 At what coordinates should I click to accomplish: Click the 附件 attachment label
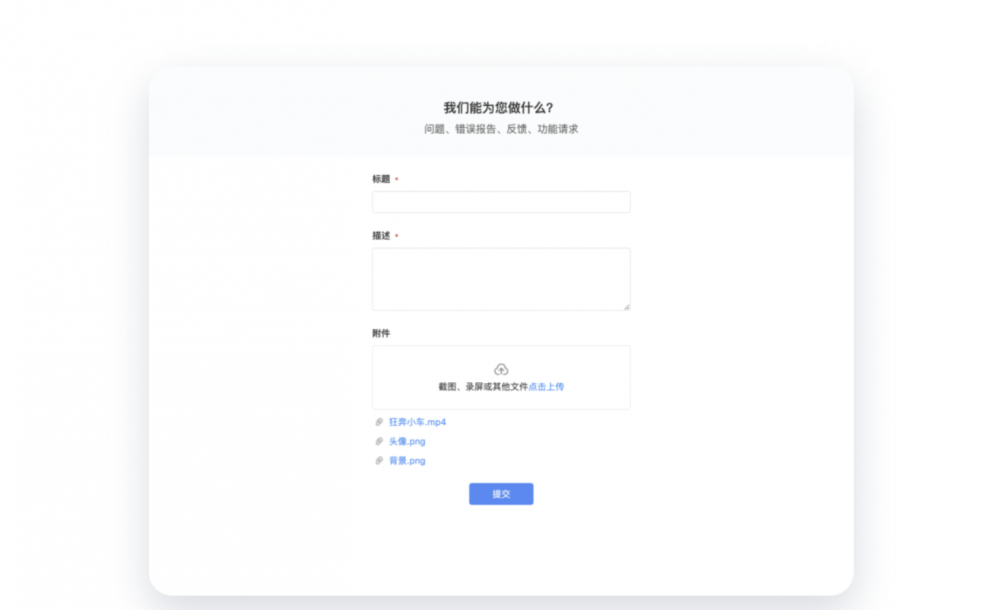[381, 333]
